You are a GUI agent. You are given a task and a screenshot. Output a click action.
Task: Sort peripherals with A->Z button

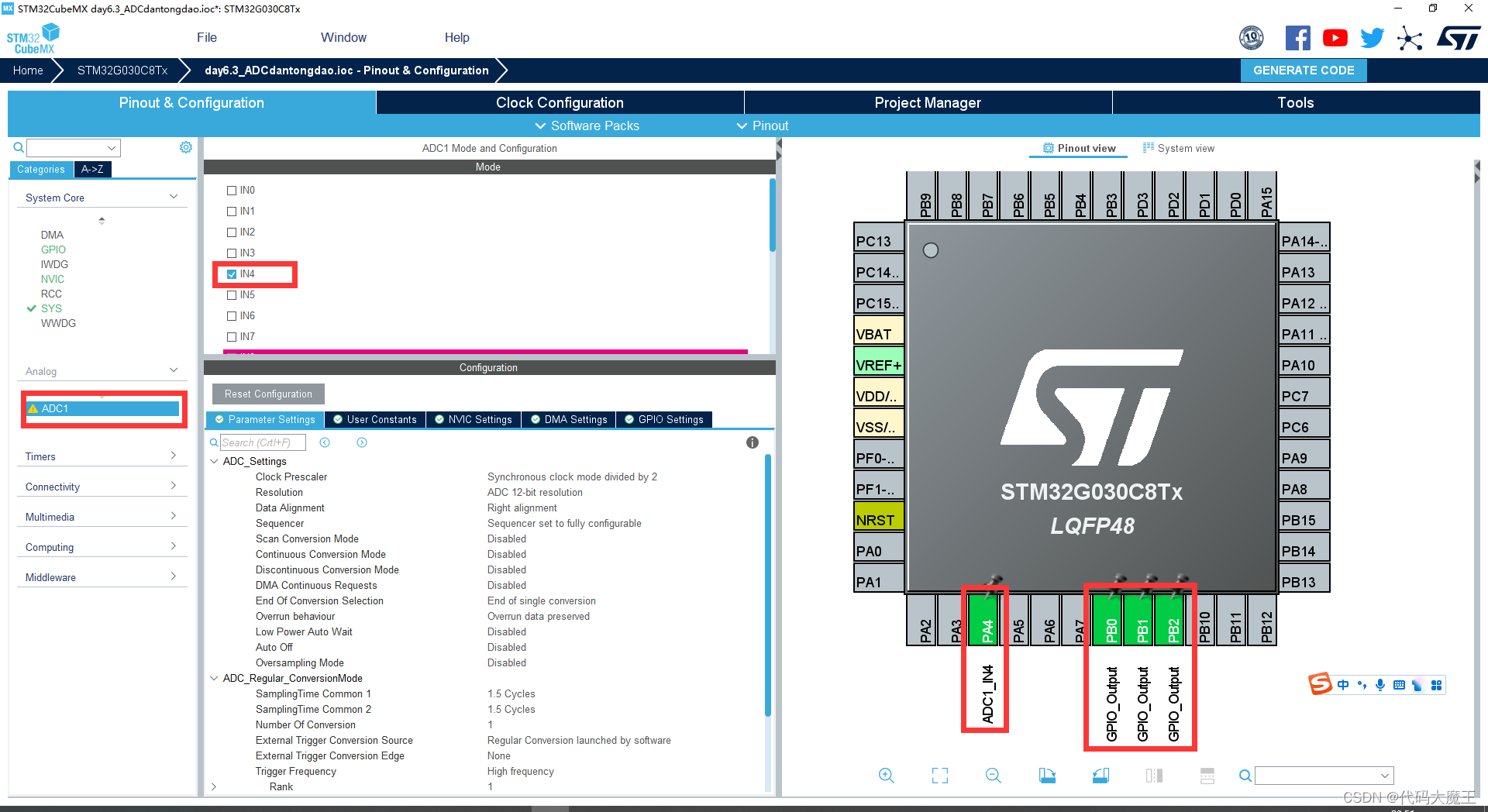tap(92, 169)
